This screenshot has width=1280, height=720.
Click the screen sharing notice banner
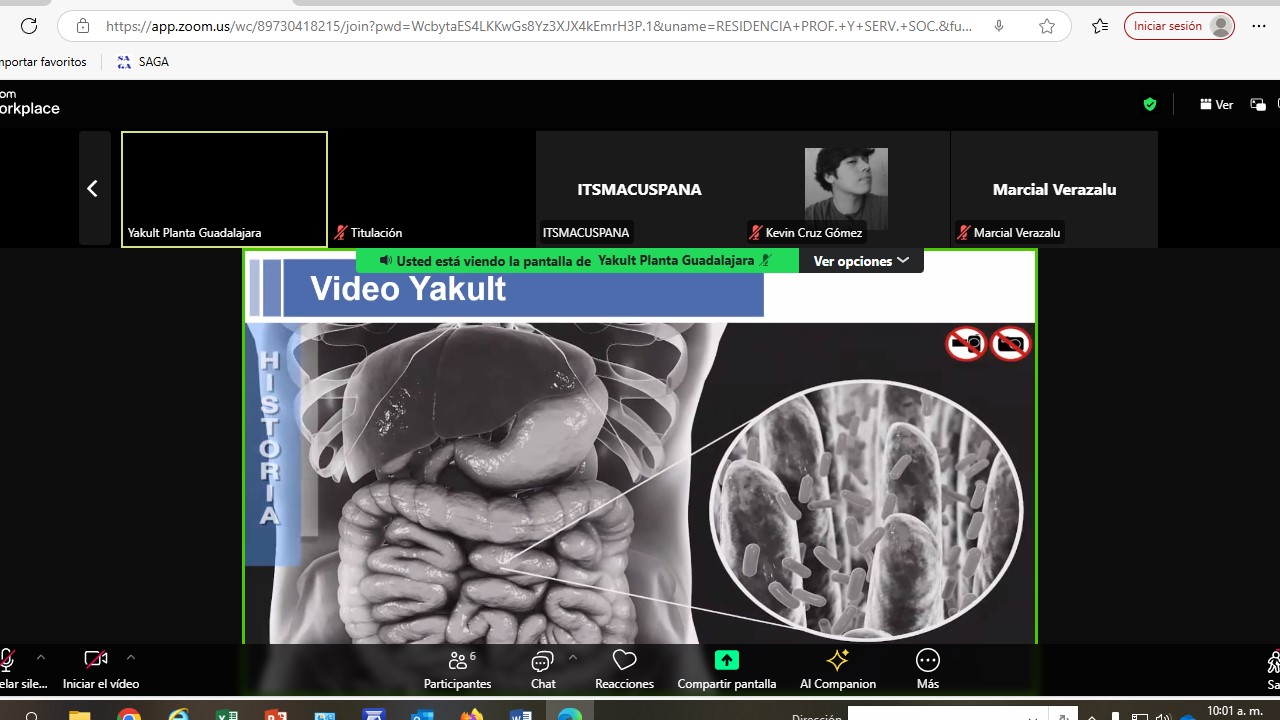(577, 261)
